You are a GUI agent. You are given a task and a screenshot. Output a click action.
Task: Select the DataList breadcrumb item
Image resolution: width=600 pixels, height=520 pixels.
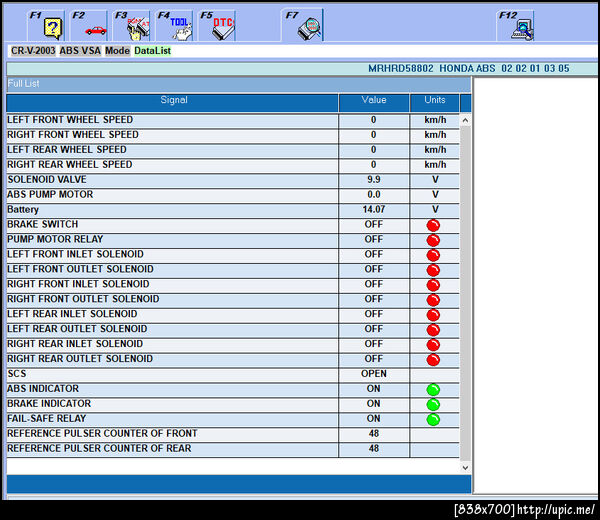tap(152, 51)
